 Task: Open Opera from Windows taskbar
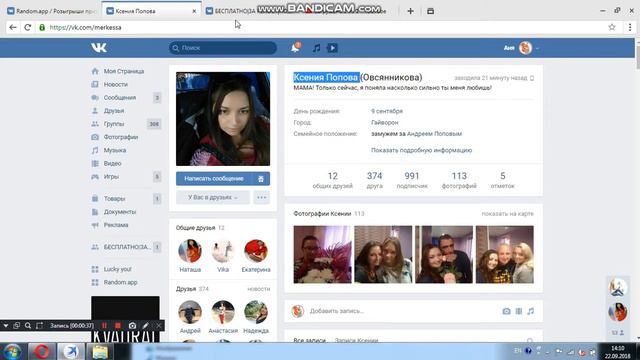42,351
